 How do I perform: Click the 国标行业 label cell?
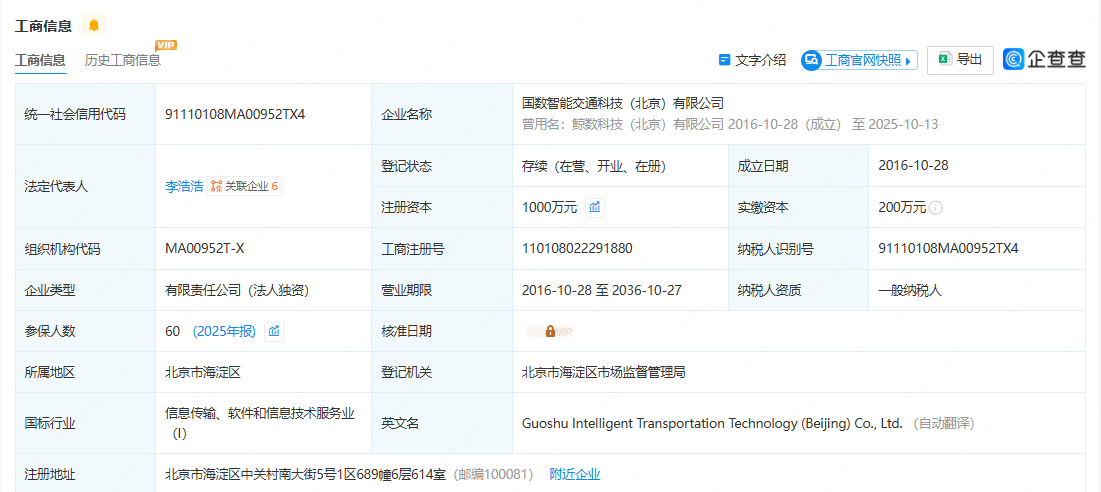[x=85, y=423]
